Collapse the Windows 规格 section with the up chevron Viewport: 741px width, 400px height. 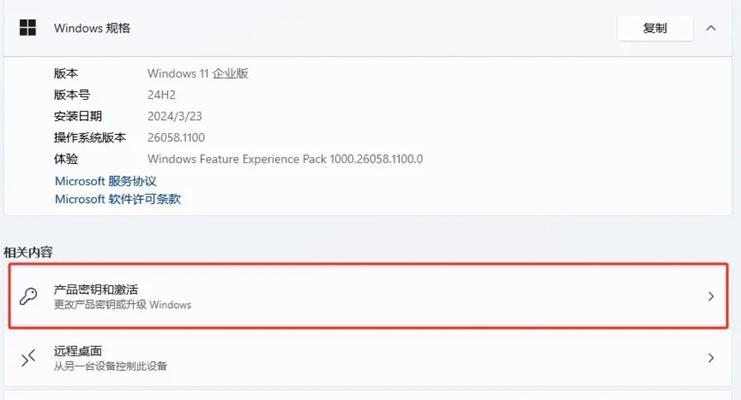pos(711,28)
